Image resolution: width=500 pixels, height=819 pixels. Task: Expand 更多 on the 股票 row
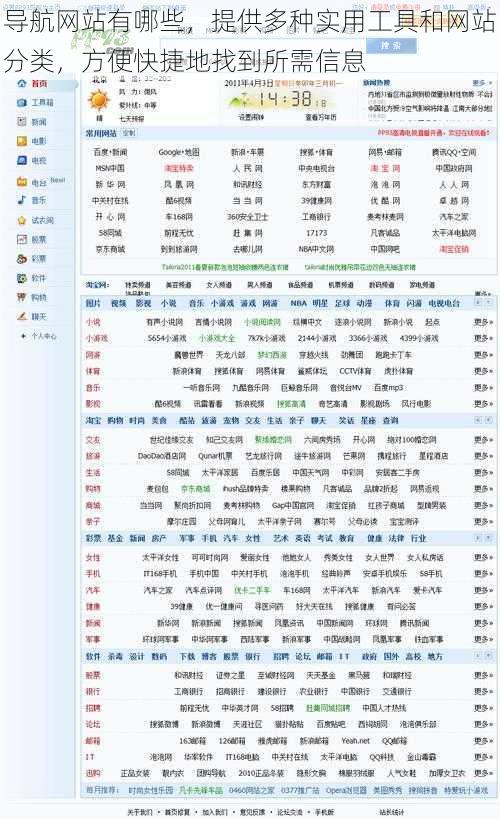pyautogui.click(x=483, y=675)
